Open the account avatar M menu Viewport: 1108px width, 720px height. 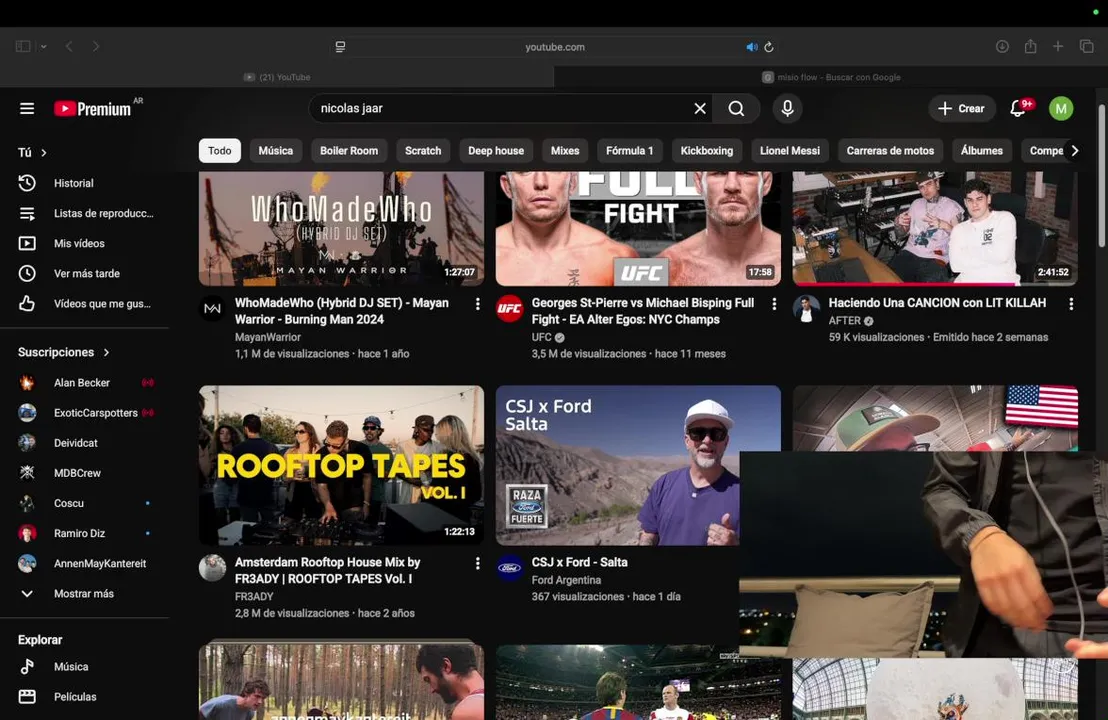[x=1061, y=108]
